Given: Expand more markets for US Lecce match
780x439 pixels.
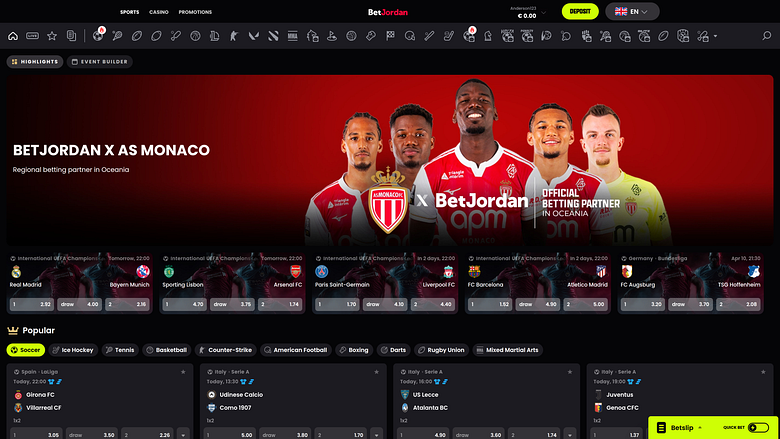Looking at the screenshot, I should (x=570, y=435).
